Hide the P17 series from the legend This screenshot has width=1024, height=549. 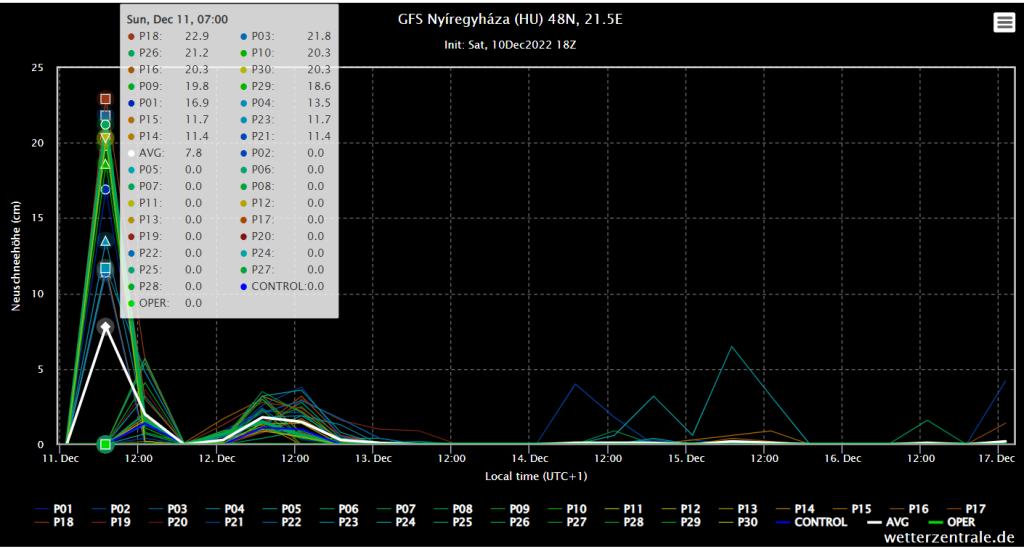coord(976,506)
